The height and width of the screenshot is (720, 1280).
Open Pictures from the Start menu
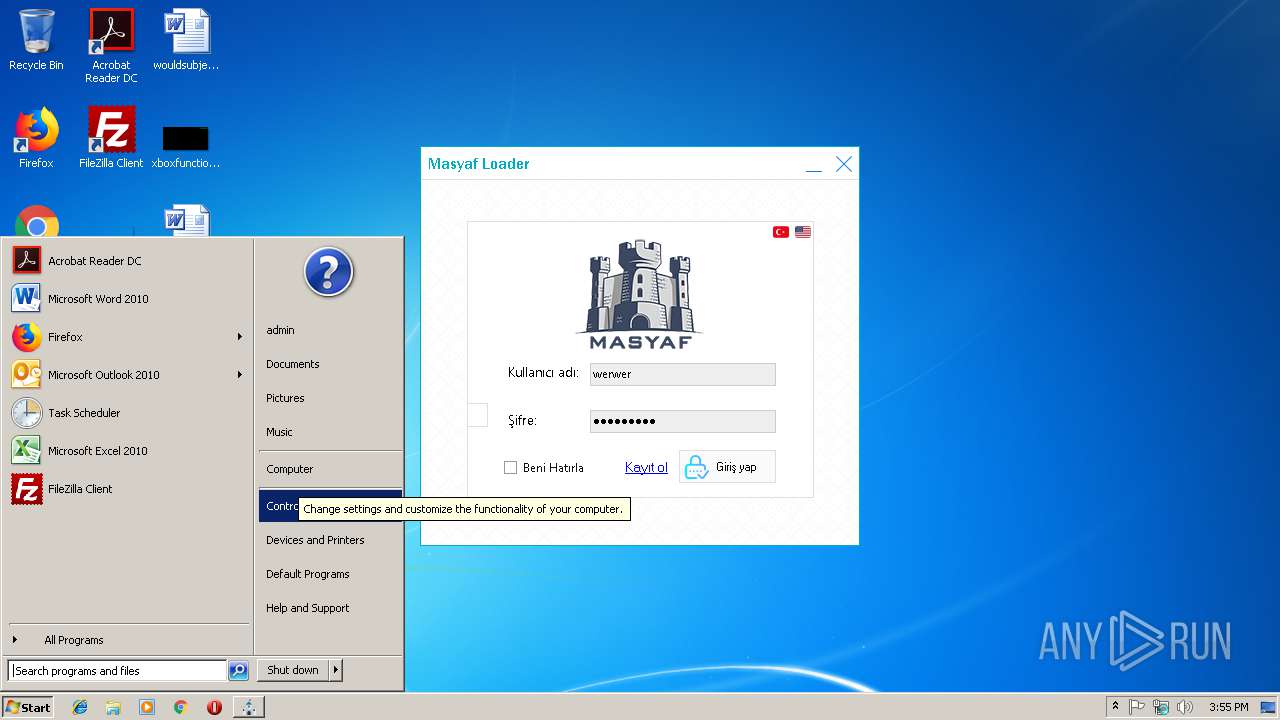coord(330,398)
